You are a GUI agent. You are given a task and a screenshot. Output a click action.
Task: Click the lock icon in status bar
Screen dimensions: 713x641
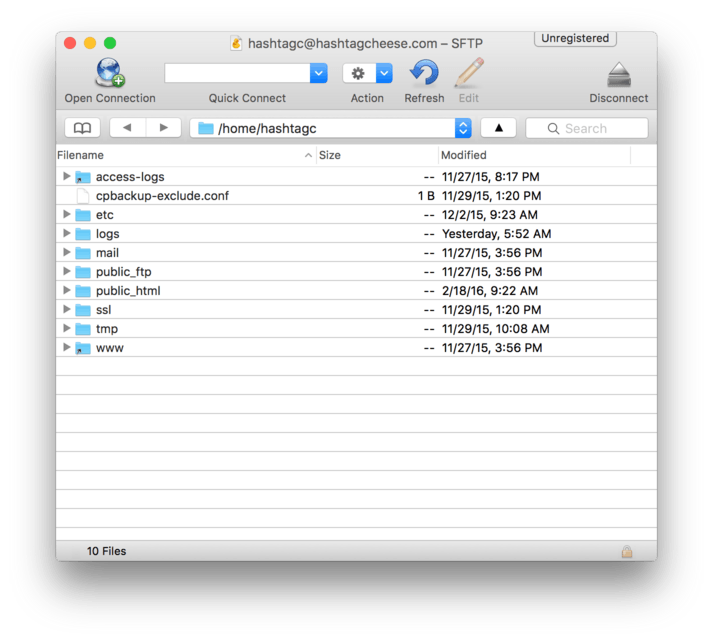pyautogui.click(x=627, y=551)
